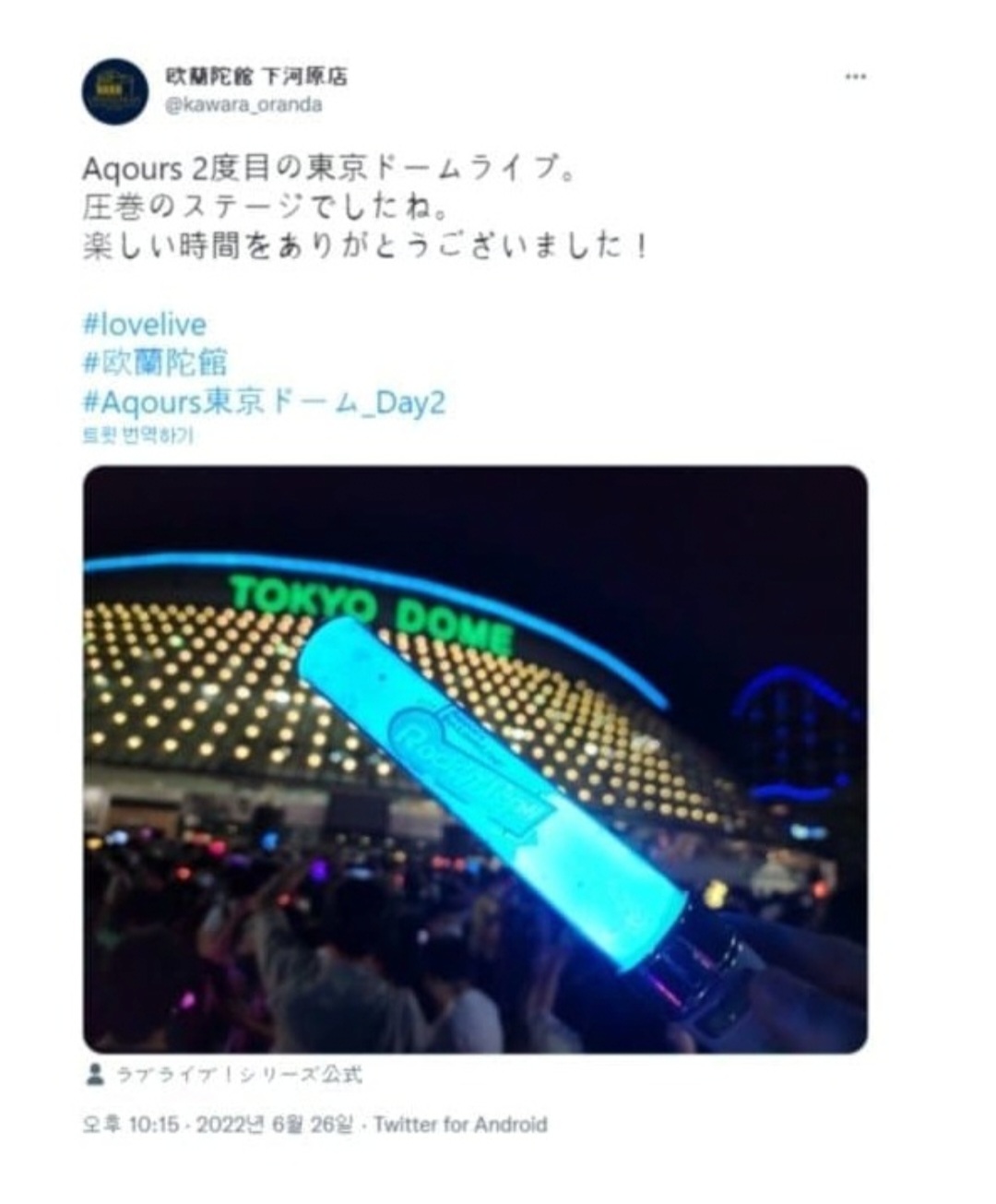Click the 오후 10:15 timestamp

(130, 1125)
